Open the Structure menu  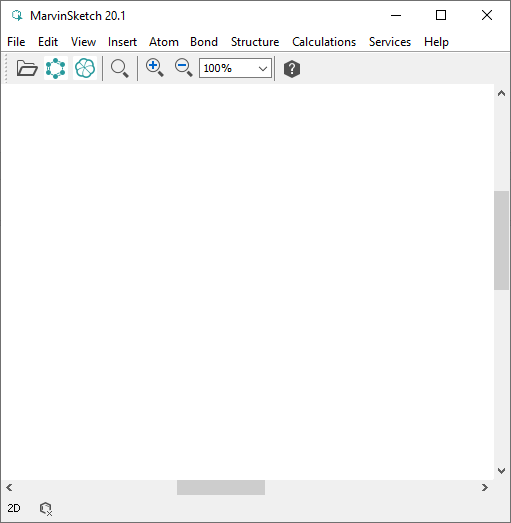point(255,42)
